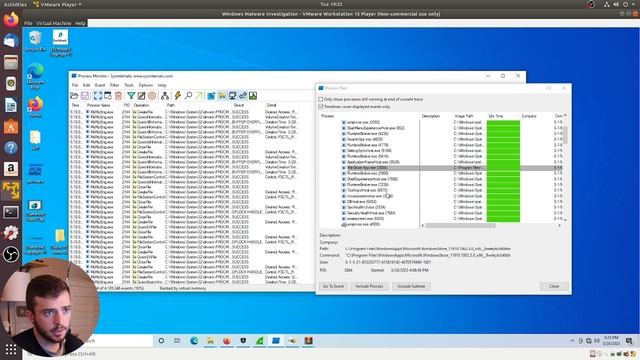Open the Event menu in Process Monitor

(x=100, y=85)
